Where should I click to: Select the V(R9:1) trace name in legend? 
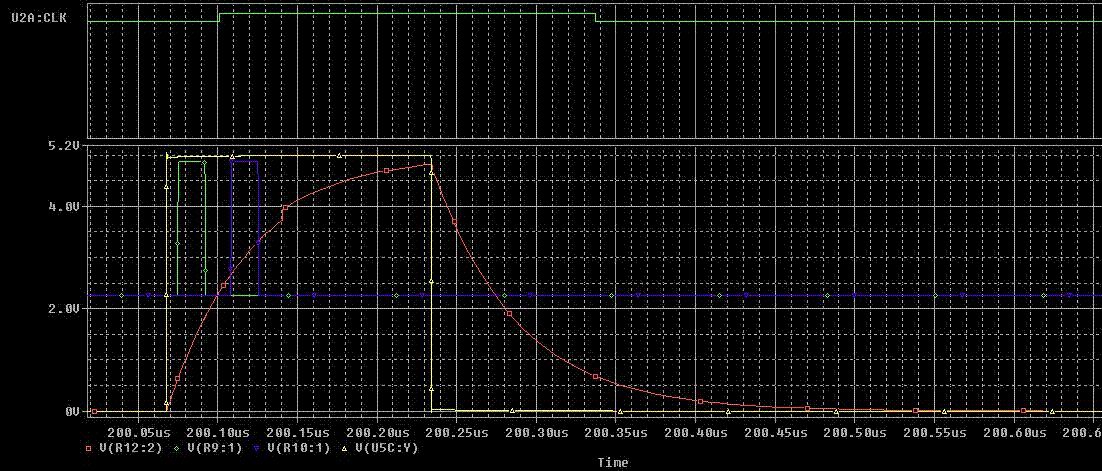point(215,447)
